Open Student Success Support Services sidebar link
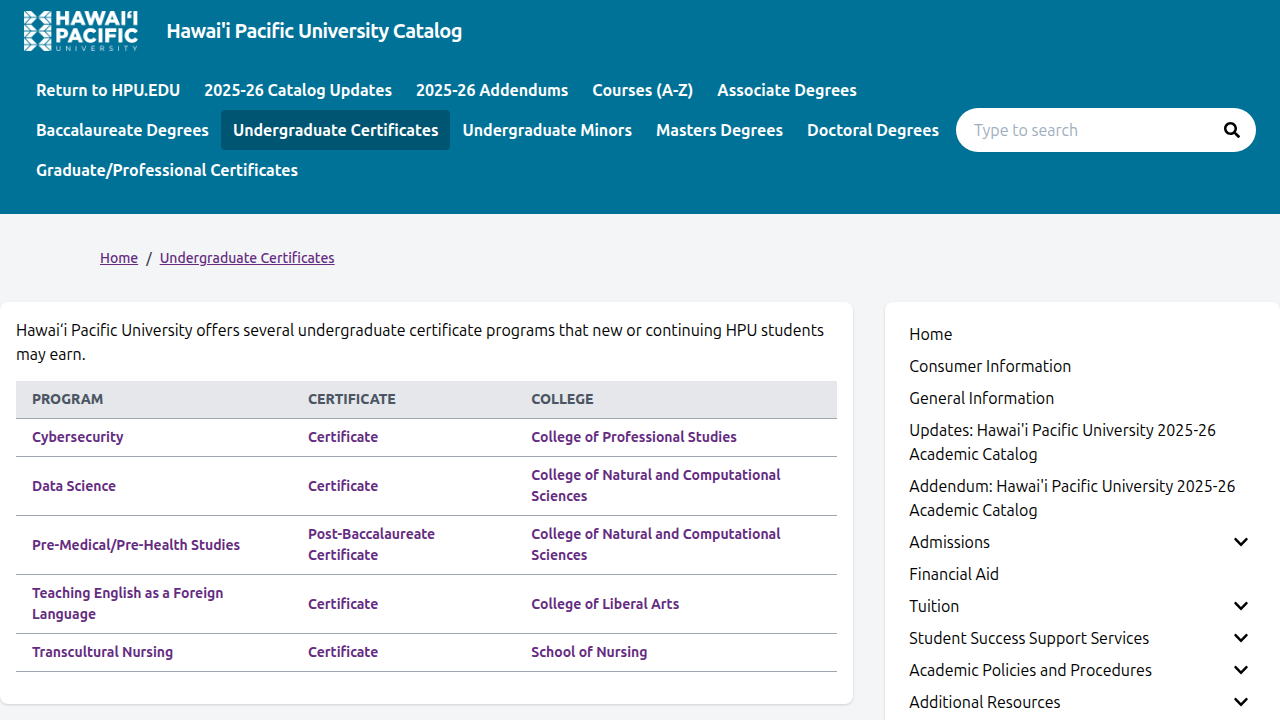This screenshot has height=720, width=1280. pos(1029,638)
